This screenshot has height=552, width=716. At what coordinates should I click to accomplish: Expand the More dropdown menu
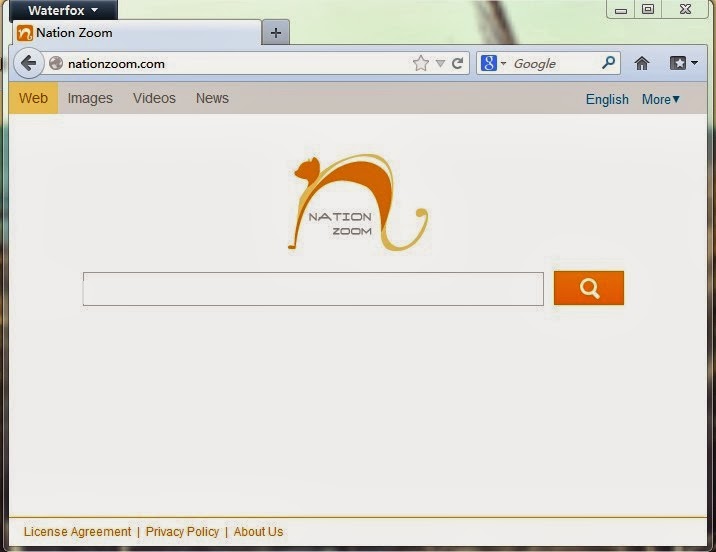(x=661, y=100)
